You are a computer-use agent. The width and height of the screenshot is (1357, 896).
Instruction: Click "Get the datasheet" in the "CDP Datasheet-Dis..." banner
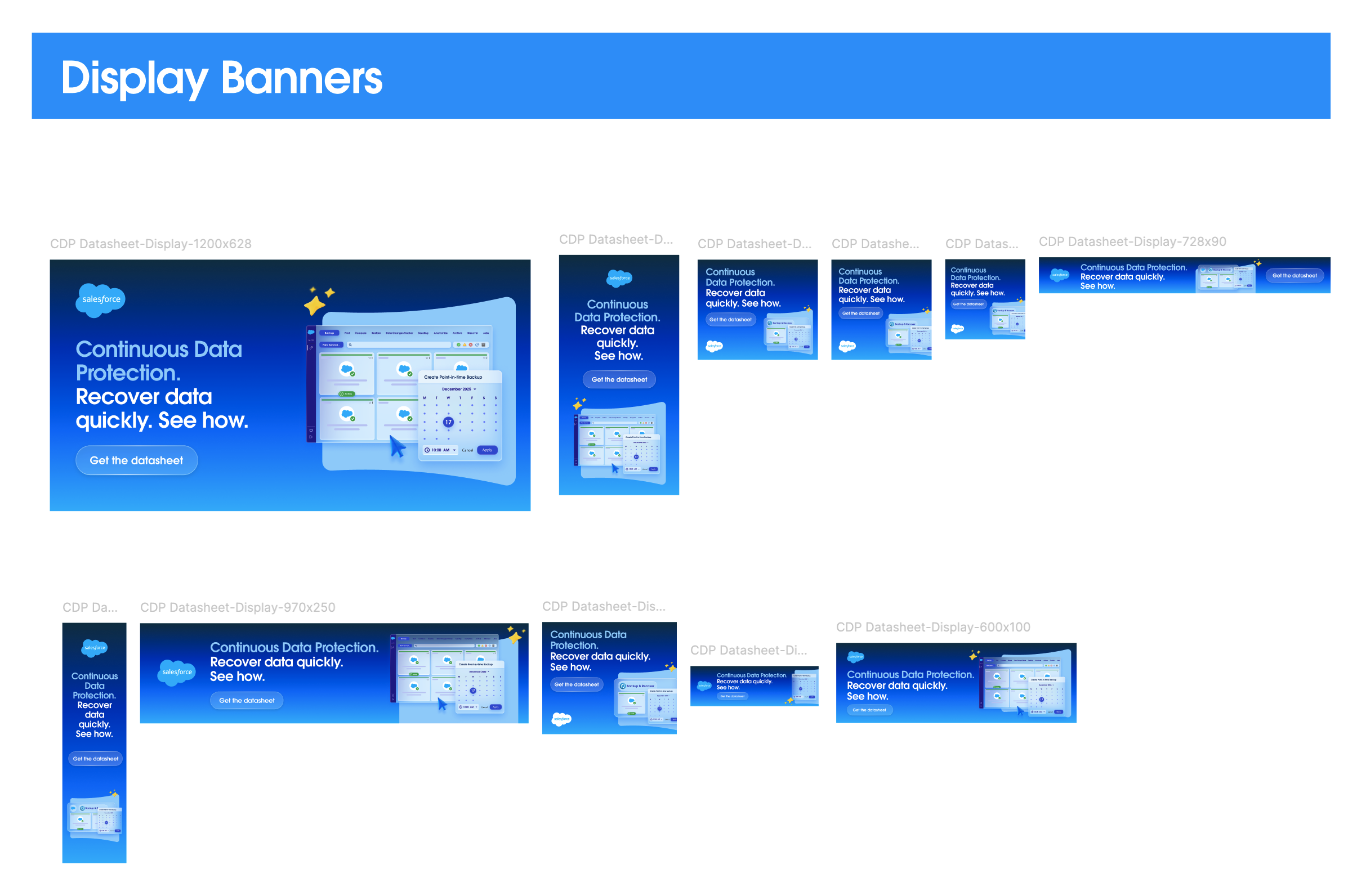click(576, 684)
